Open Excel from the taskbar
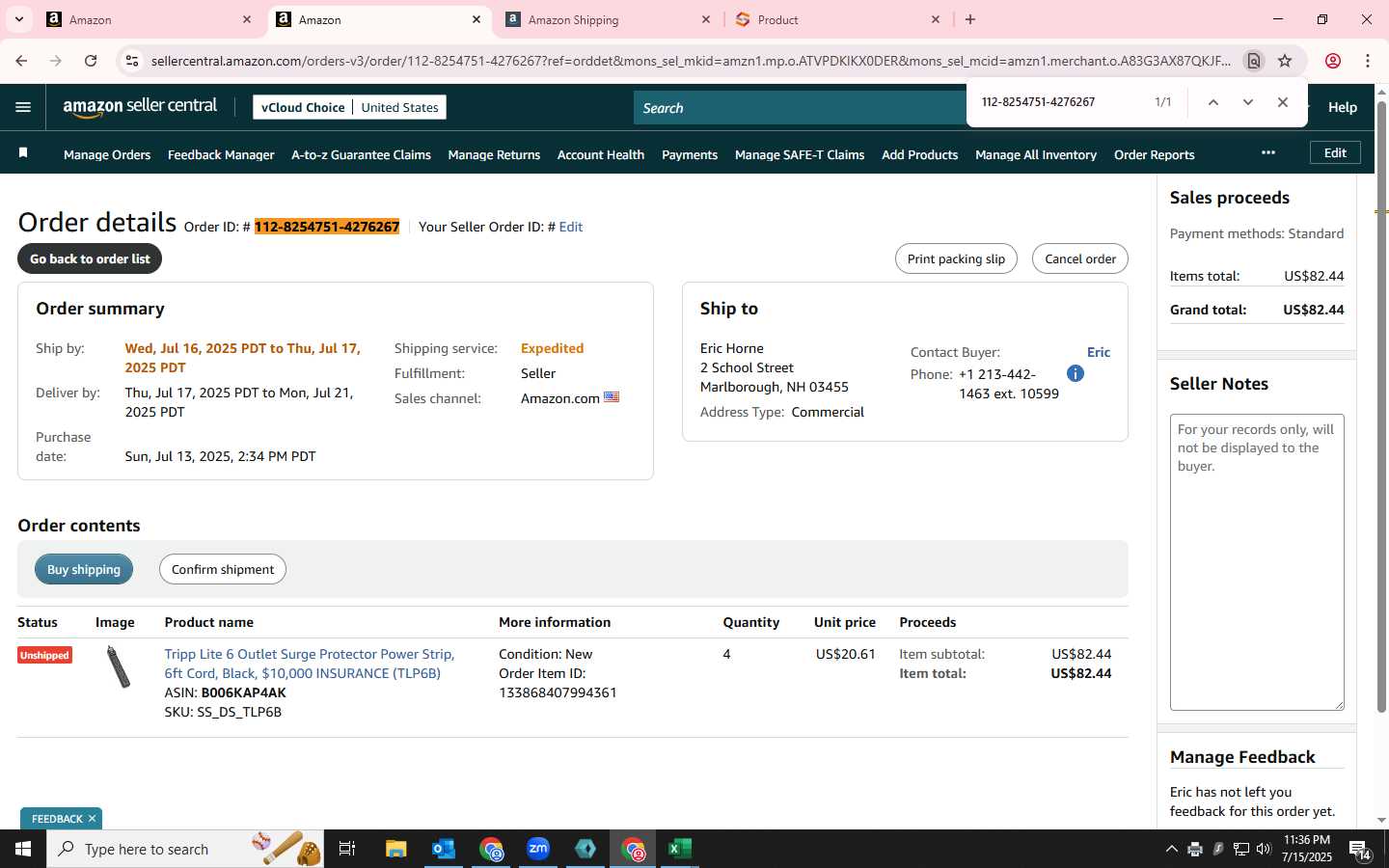The image size is (1389, 868). click(x=680, y=849)
